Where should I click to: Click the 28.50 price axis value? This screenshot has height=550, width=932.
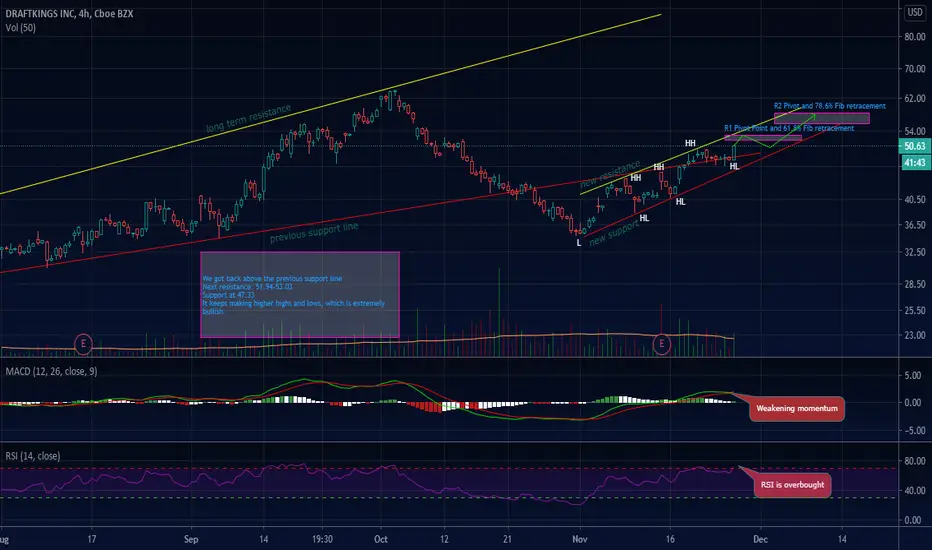tap(915, 284)
